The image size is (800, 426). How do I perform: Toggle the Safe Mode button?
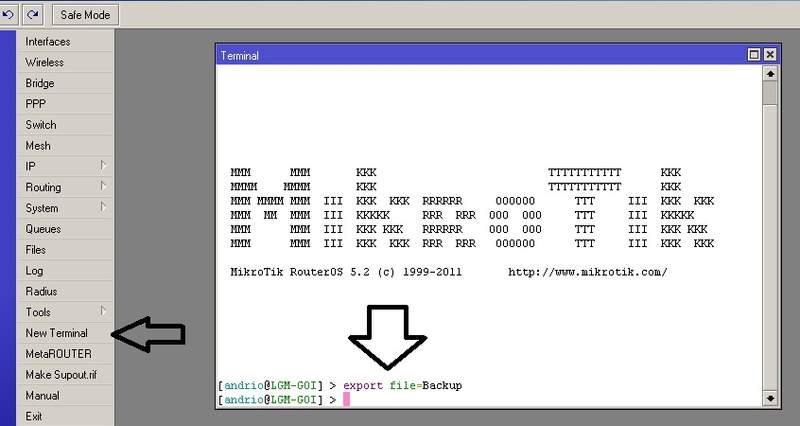[85, 15]
